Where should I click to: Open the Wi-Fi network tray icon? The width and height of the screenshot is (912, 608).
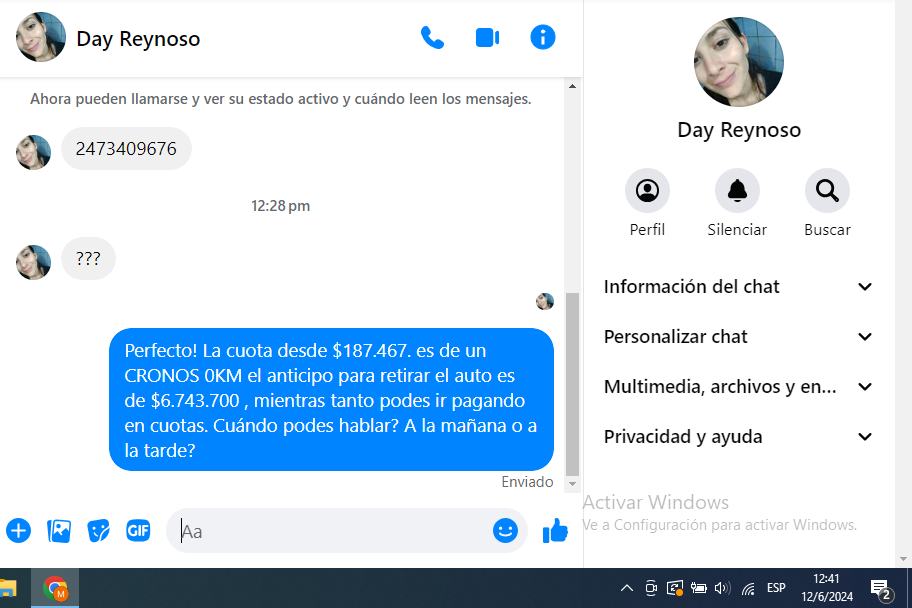pos(748,589)
